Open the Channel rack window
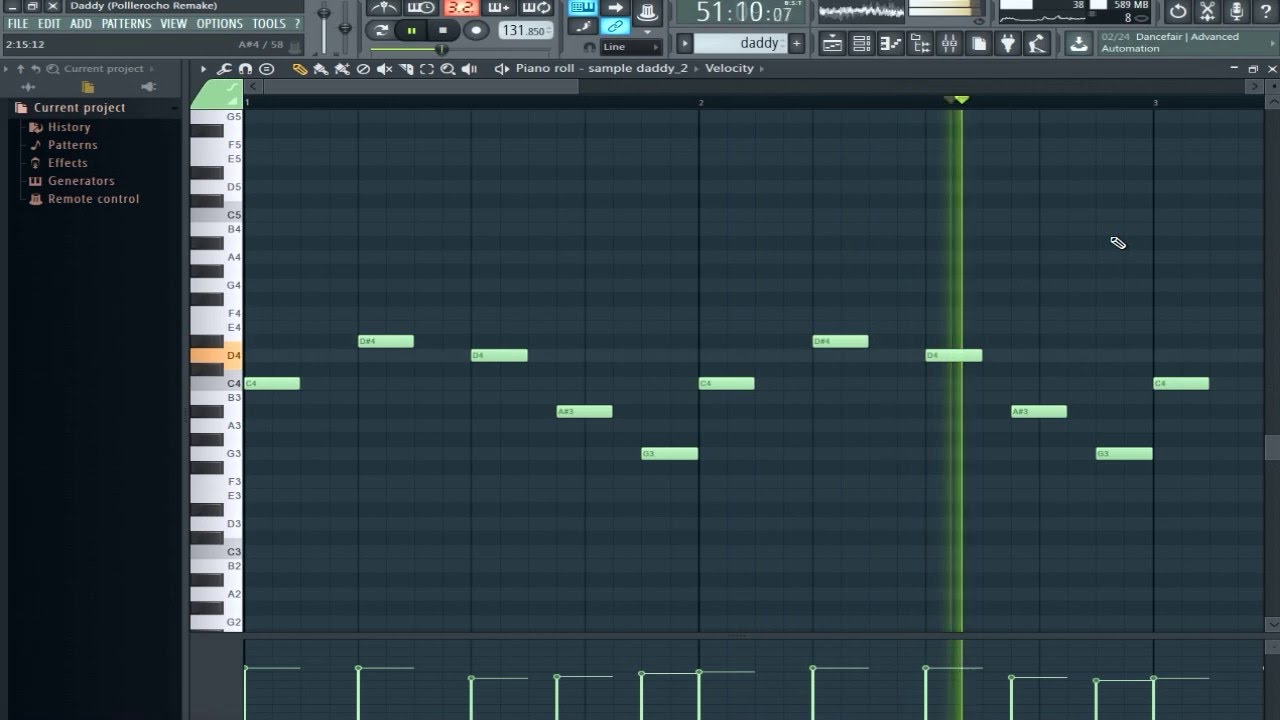Image resolution: width=1280 pixels, height=720 pixels. click(x=862, y=44)
